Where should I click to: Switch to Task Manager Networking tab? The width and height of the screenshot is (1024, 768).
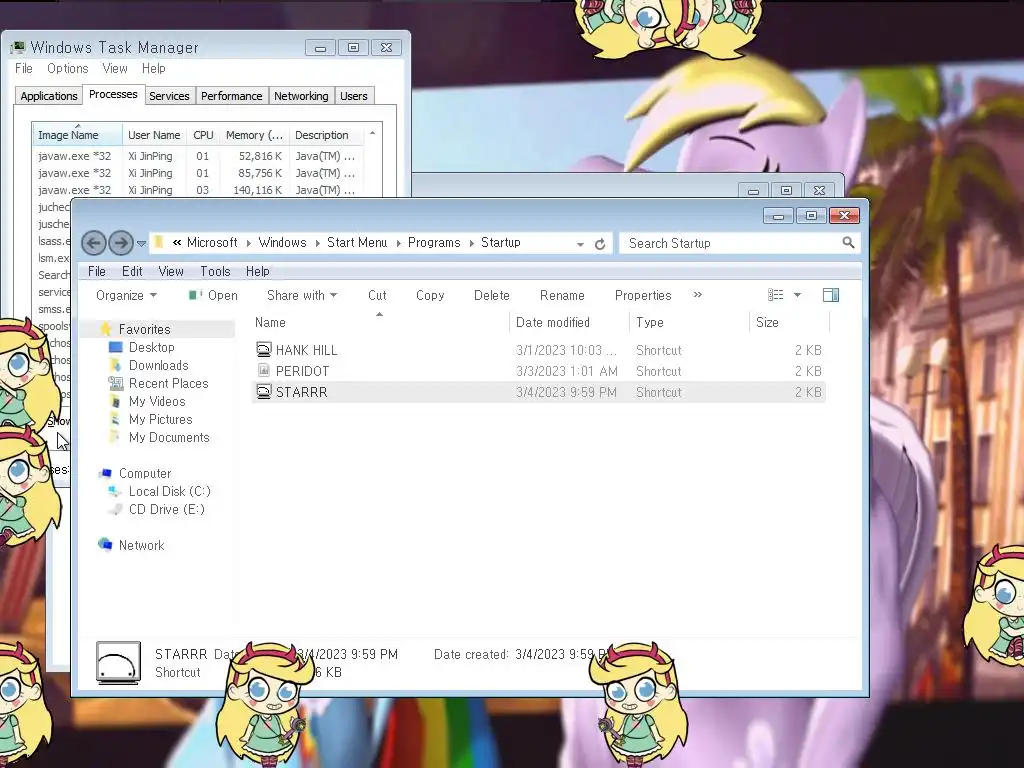pos(301,96)
